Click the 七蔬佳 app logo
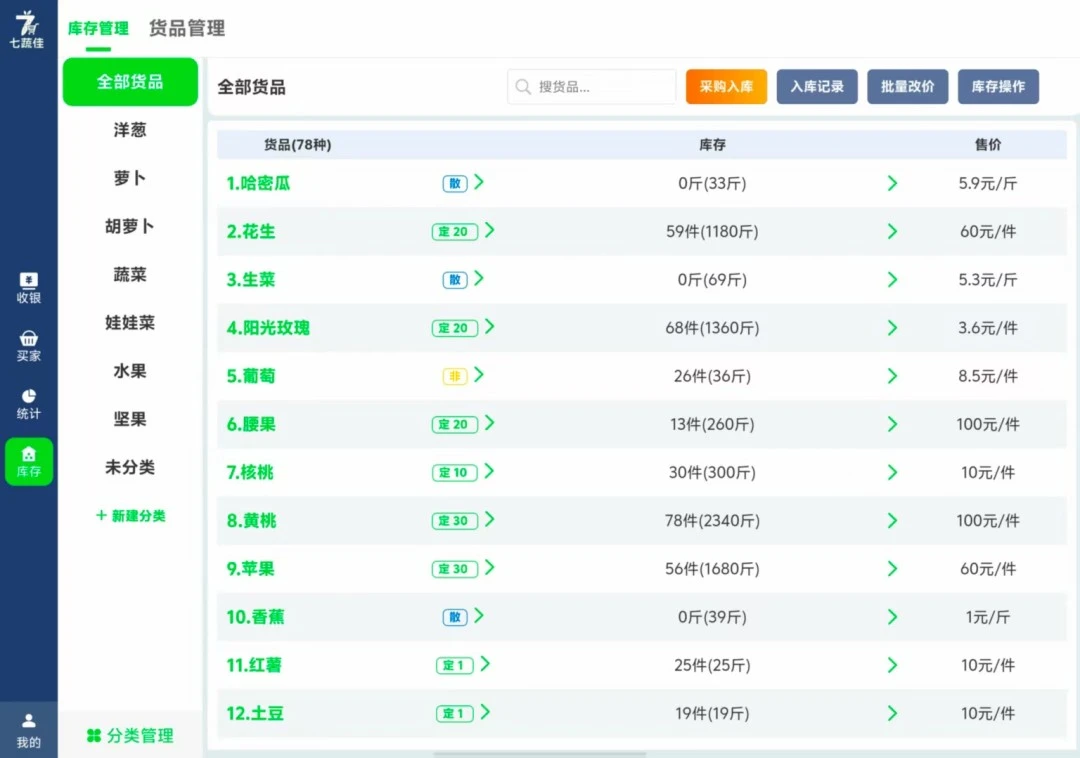This screenshot has height=758, width=1080. pos(27,28)
